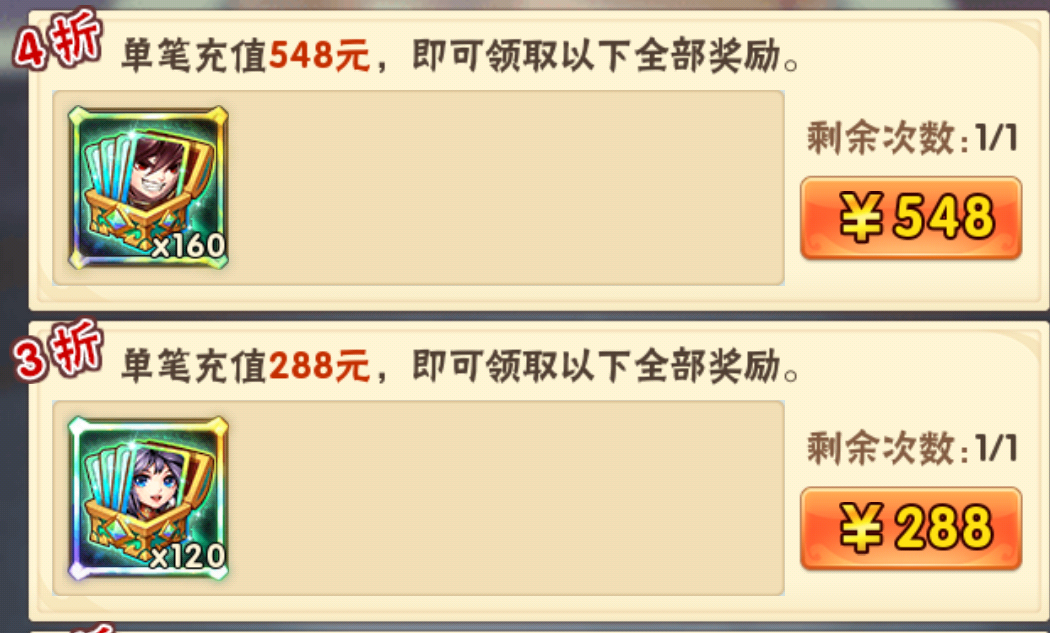Select the 288元 offer description text
The image size is (1050, 633).
tap(460, 366)
